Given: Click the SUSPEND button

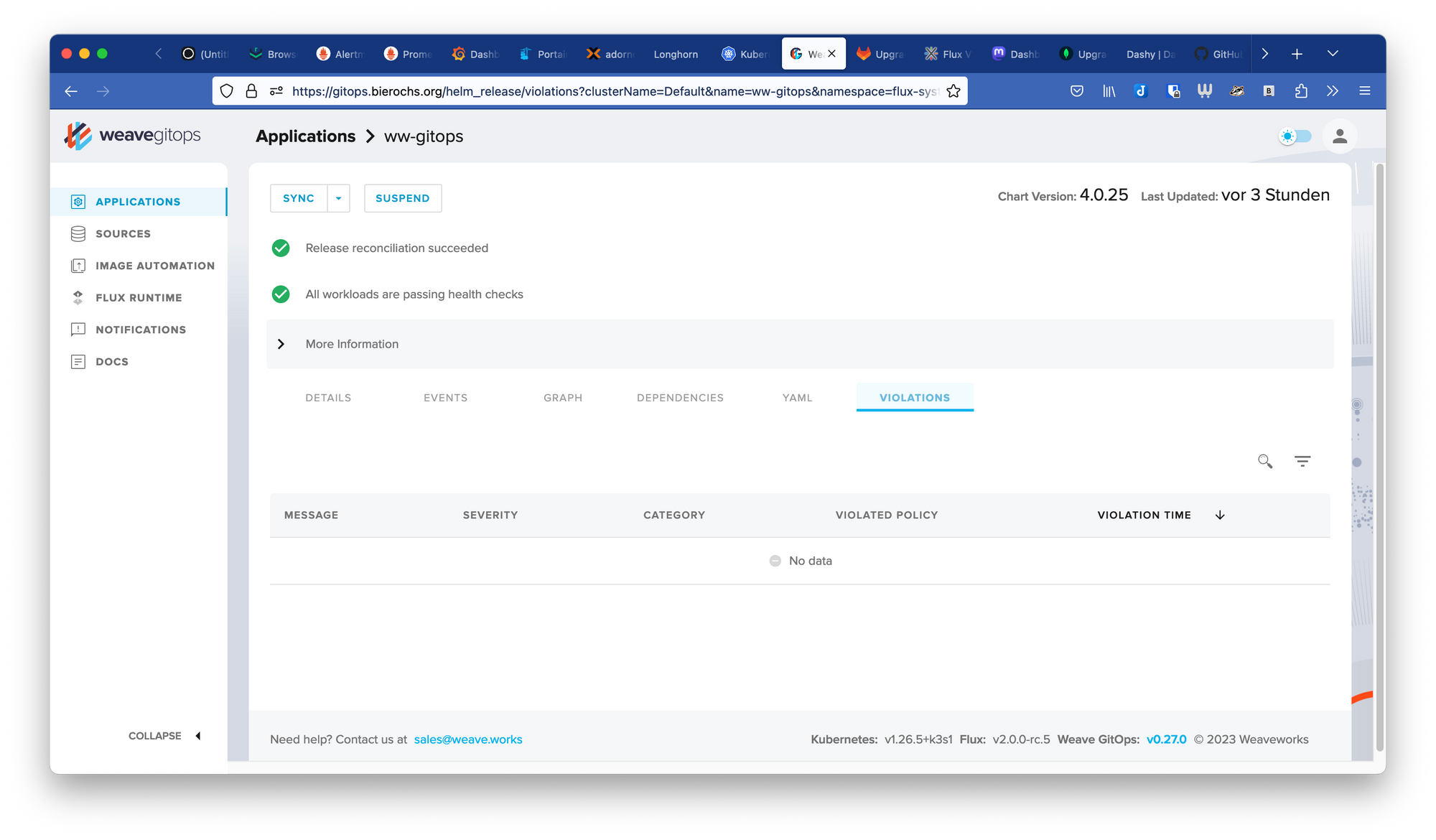Looking at the screenshot, I should click(x=403, y=198).
